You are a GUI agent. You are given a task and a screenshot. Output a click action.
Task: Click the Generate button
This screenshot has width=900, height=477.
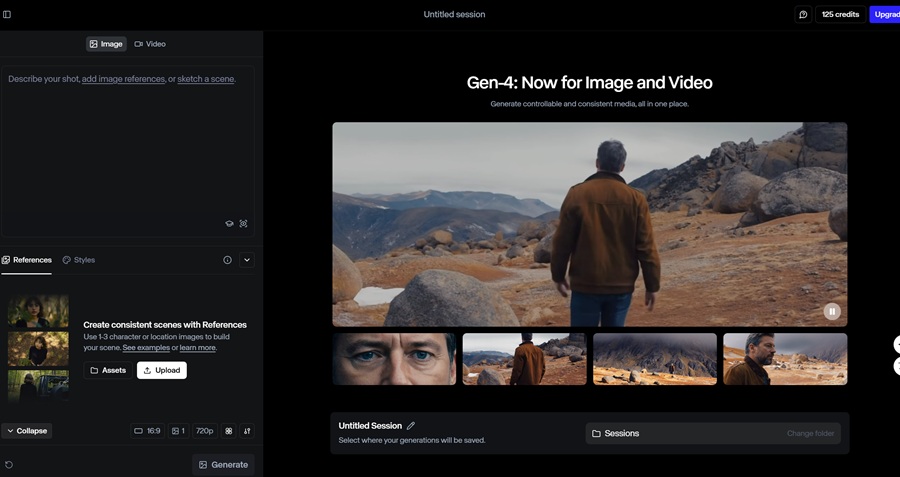223,465
